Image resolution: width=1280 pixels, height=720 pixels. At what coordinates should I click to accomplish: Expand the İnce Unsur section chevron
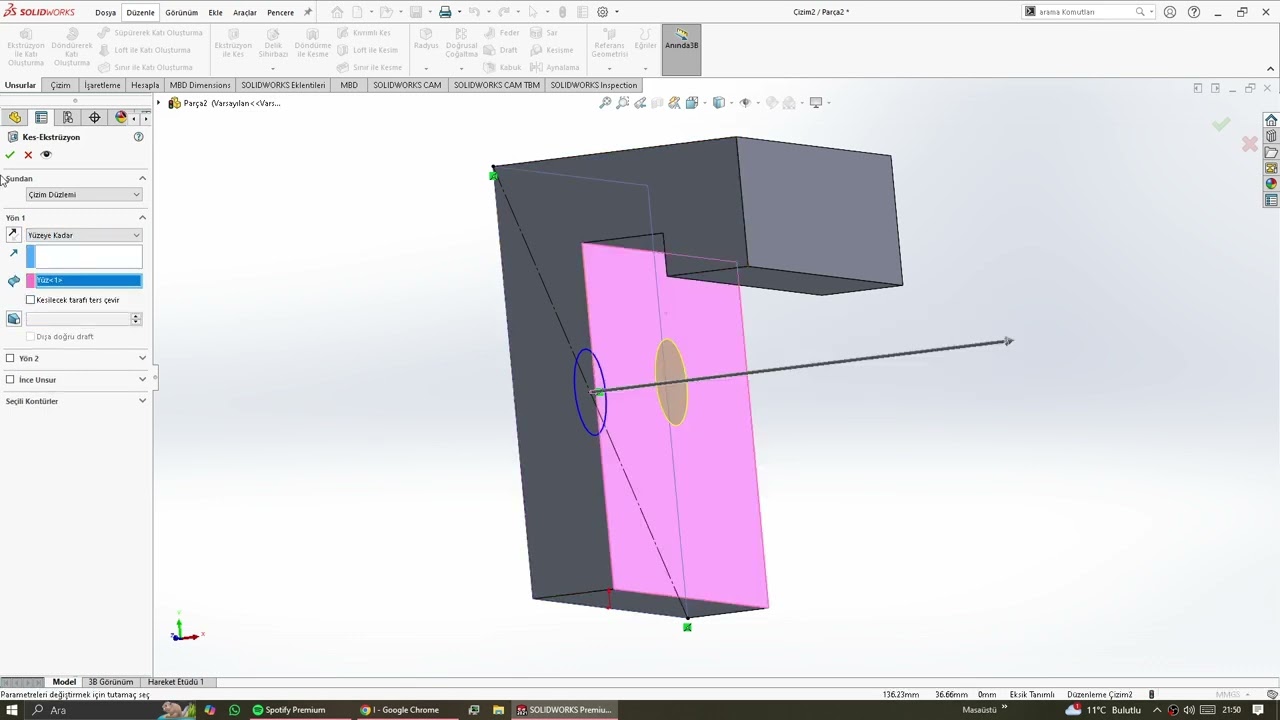(142, 380)
